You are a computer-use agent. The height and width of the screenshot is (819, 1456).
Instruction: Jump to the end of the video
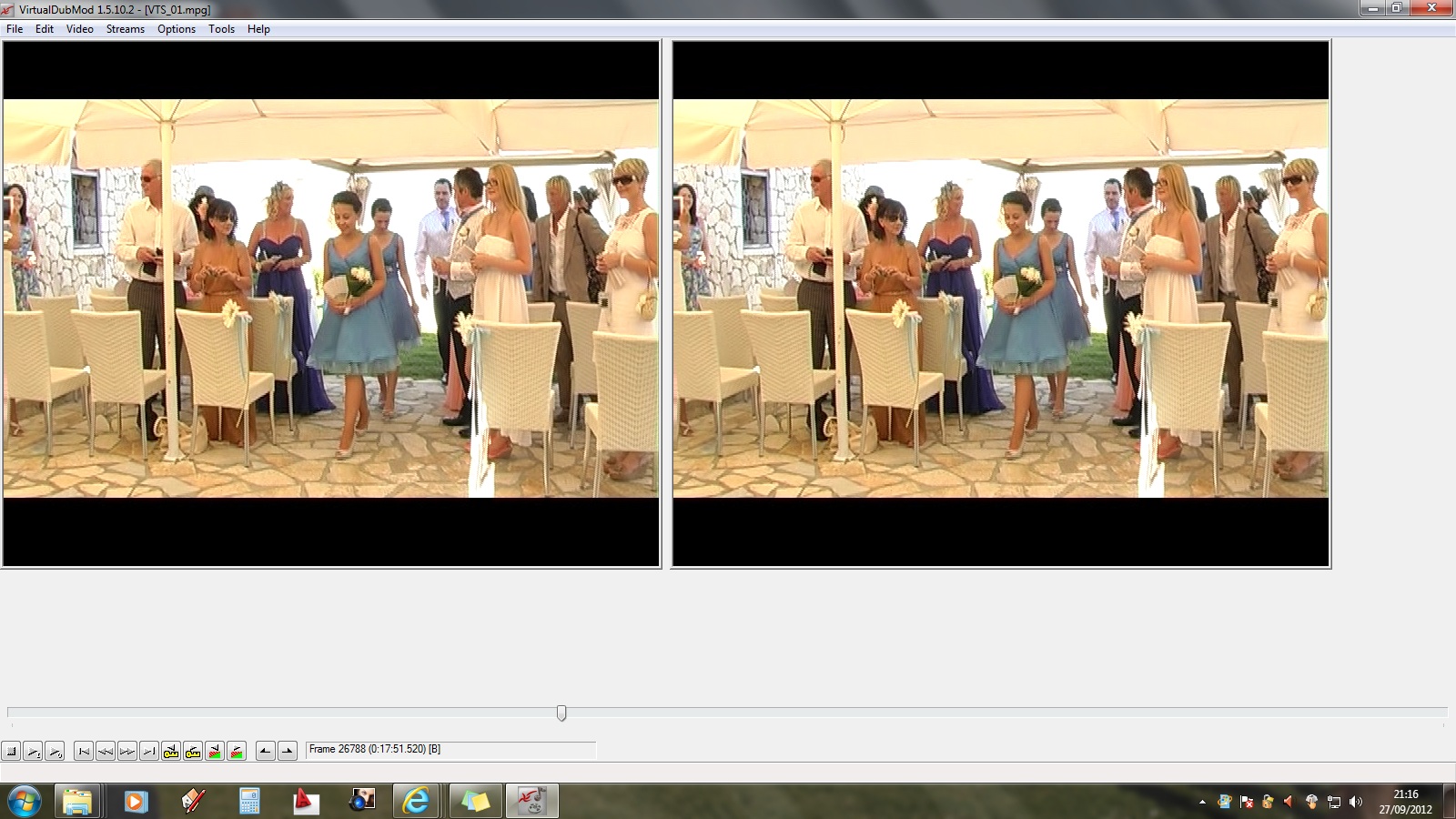(149, 751)
